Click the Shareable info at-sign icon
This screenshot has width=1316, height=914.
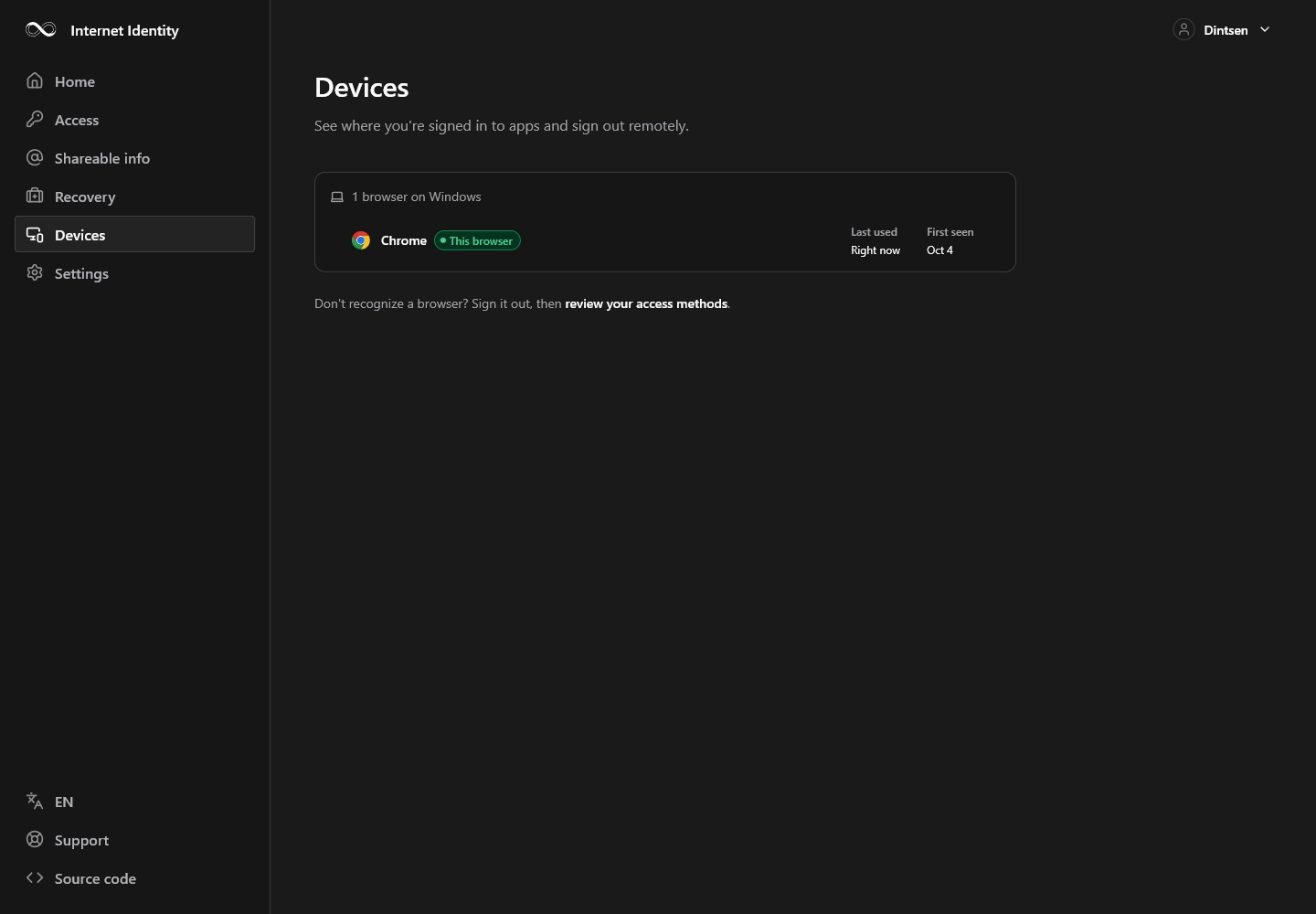click(x=35, y=157)
